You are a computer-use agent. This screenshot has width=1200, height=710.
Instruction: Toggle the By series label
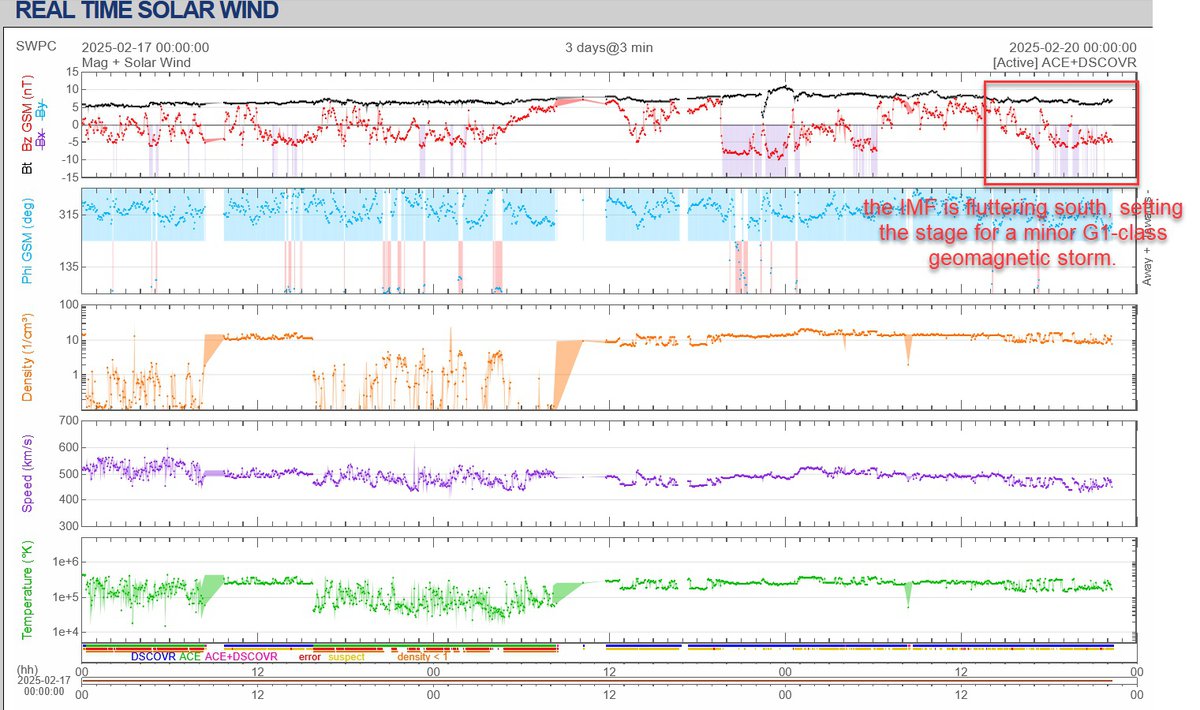pos(41,110)
